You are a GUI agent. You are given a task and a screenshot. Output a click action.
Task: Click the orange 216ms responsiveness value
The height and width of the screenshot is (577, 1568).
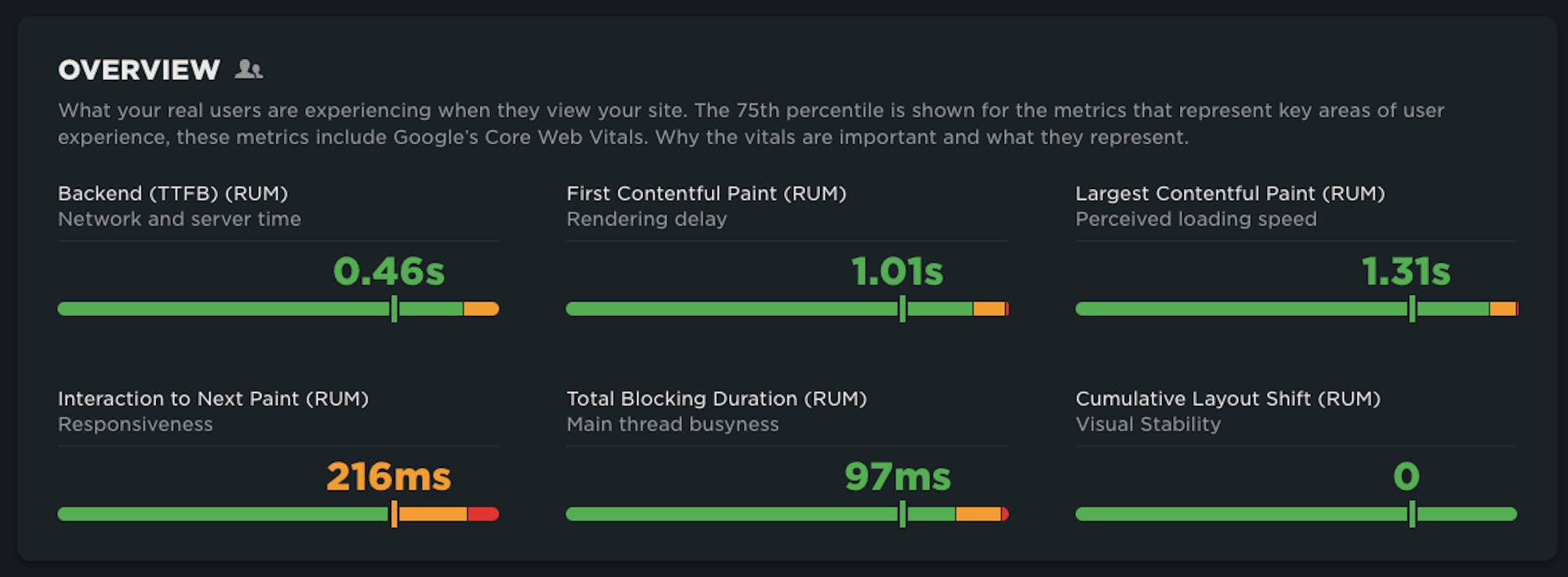389,477
